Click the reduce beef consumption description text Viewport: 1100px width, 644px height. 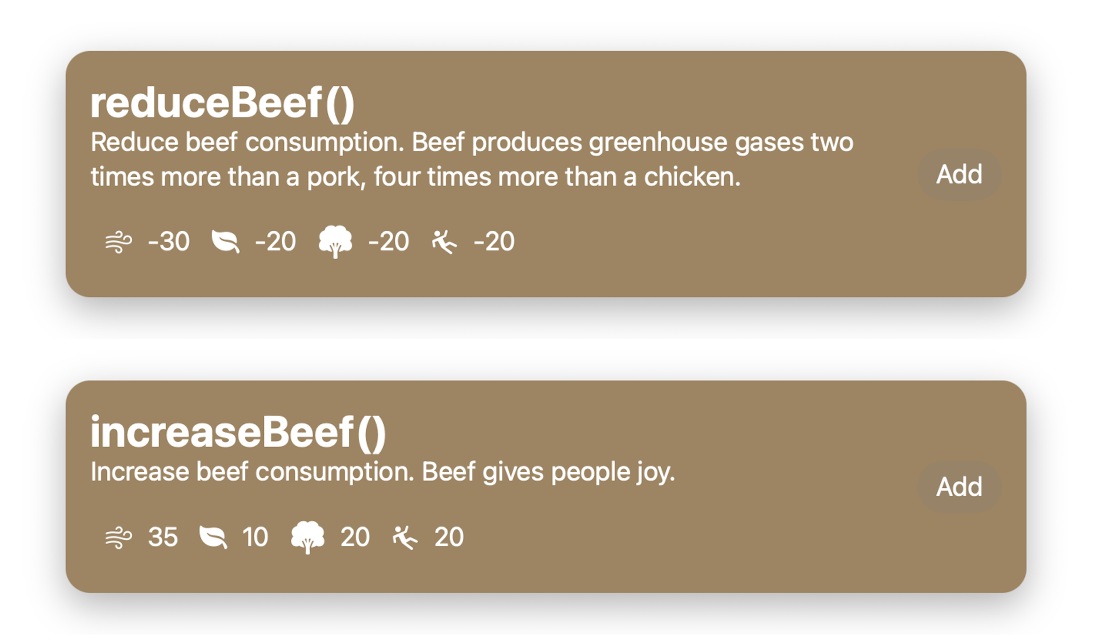pos(471,160)
